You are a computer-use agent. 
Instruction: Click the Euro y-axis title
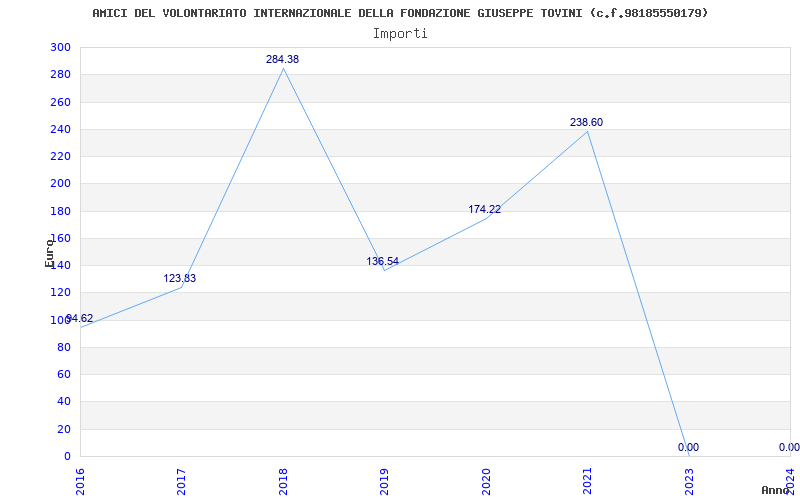point(49,253)
